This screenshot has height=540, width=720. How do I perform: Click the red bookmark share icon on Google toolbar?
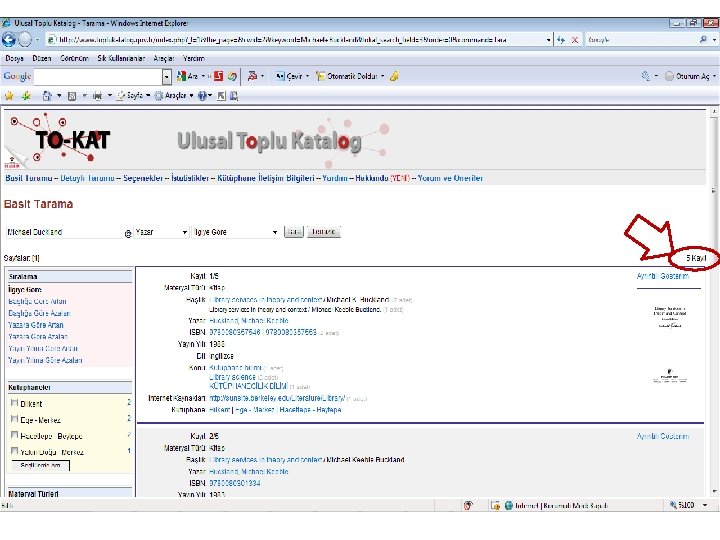(252, 76)
